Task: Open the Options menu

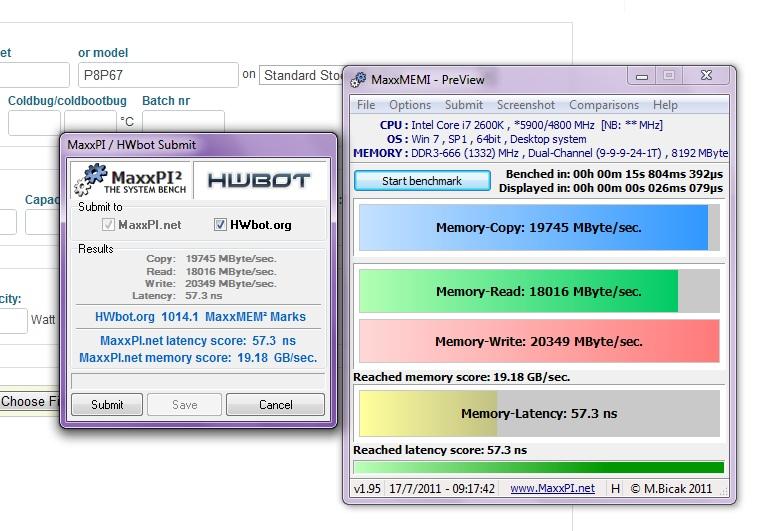Action: click(x=410, y=105)
